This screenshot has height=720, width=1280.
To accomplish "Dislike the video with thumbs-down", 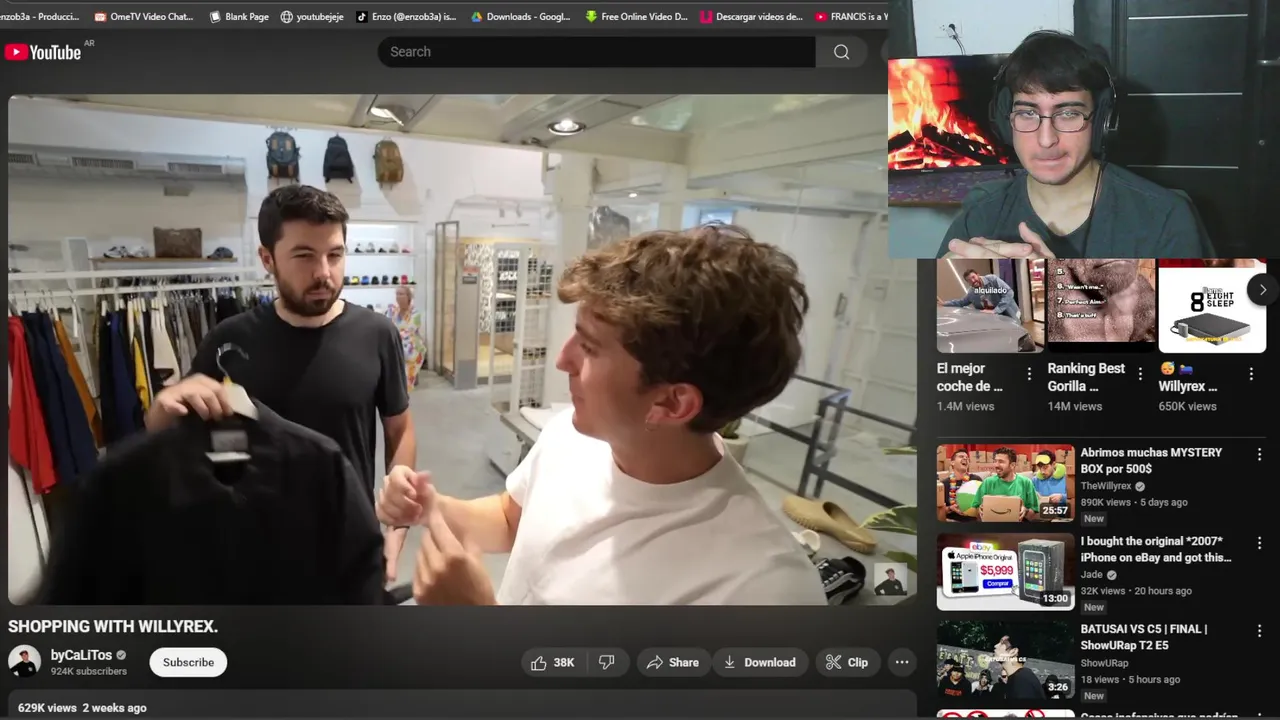I will [x=606, y=662].
